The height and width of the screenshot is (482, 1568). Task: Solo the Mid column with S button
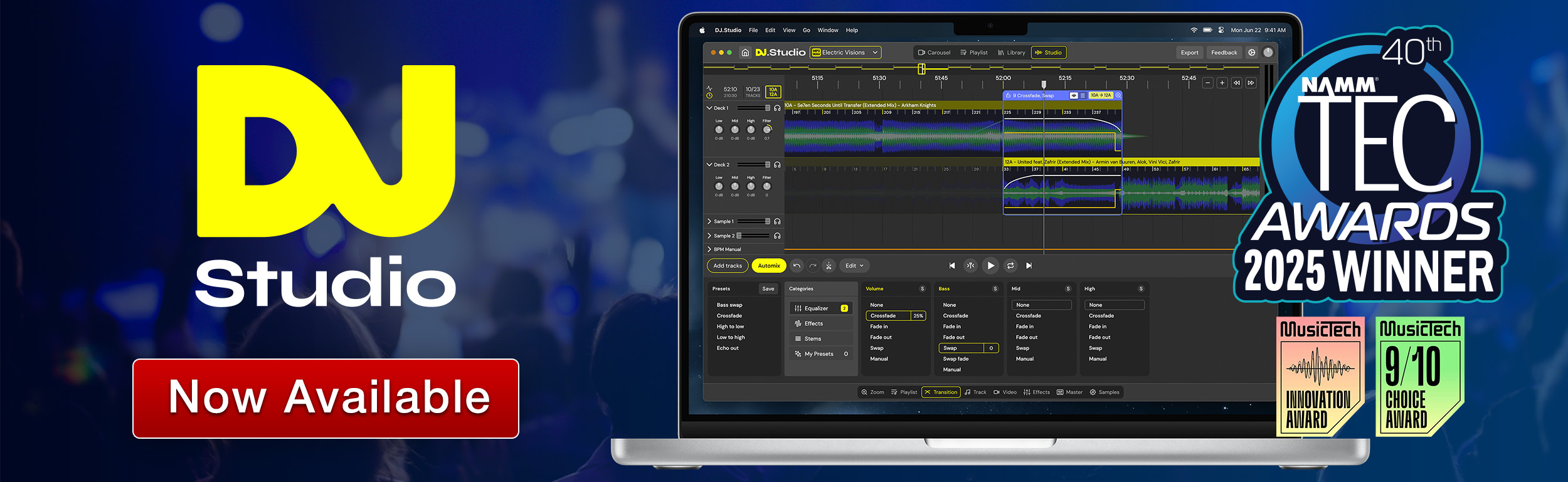(1068, 289)
